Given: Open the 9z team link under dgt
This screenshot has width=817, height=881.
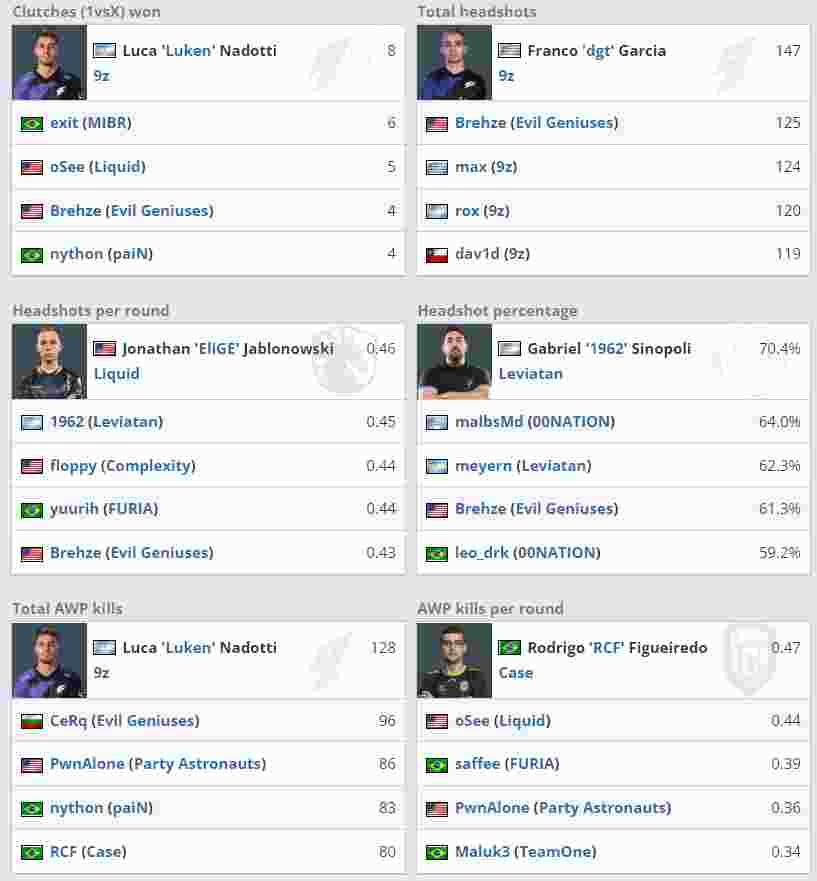Looking at the screenshot, I should [506, 76].
